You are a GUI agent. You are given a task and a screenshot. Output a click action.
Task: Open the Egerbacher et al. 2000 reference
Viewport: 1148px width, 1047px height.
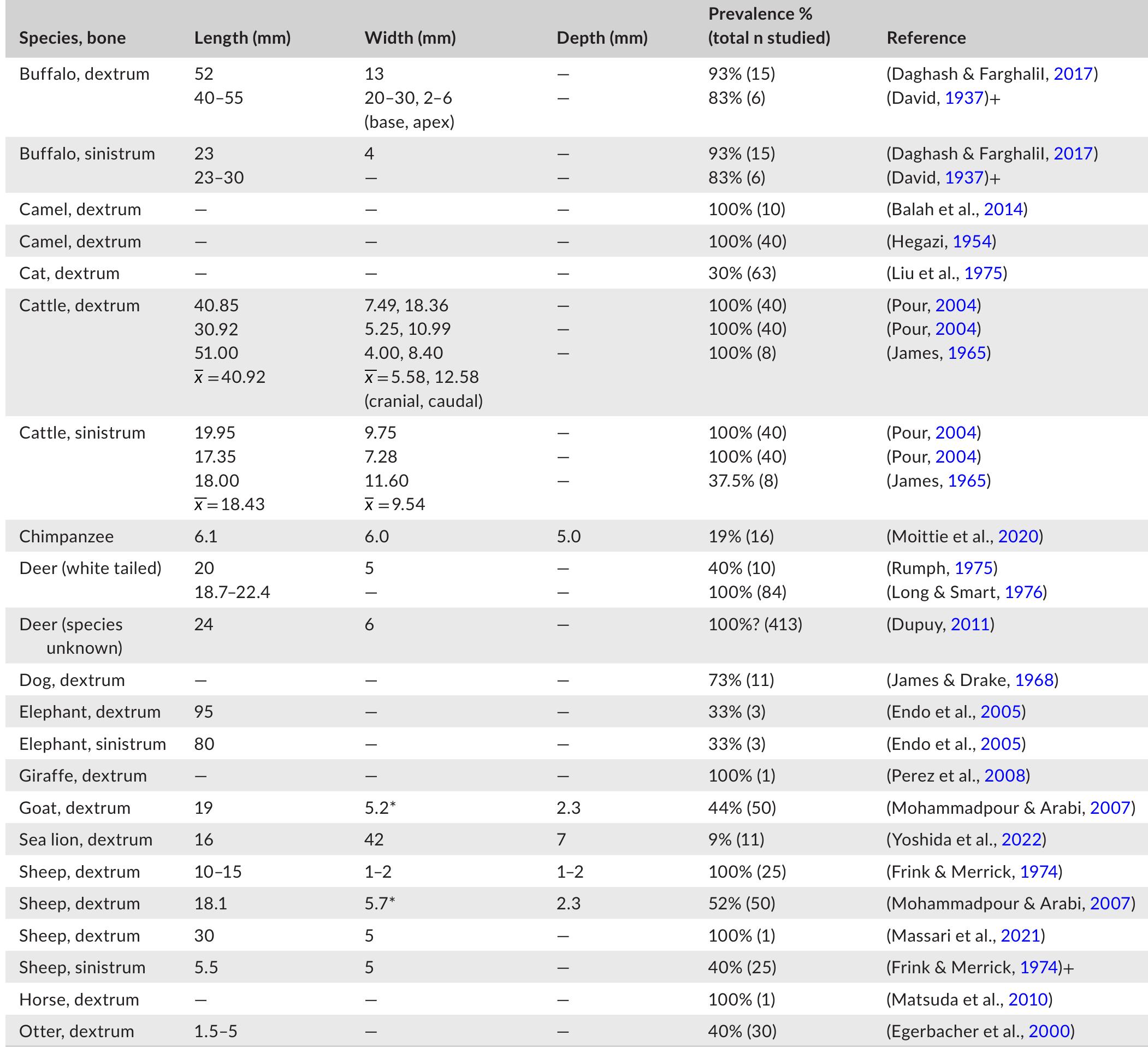pyautogui.click(x=1049, y=1031)
